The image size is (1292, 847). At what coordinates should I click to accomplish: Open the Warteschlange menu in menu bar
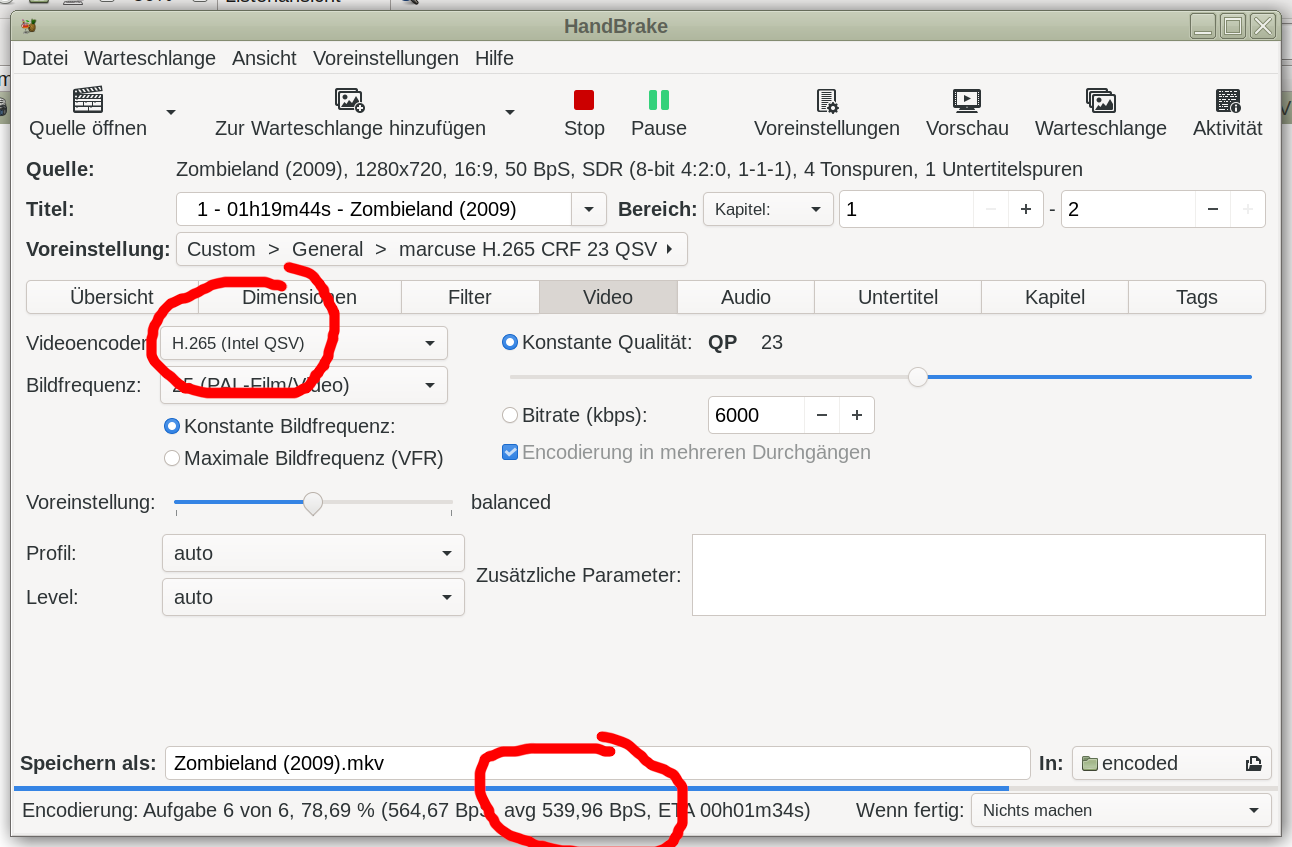click(150, 58)
